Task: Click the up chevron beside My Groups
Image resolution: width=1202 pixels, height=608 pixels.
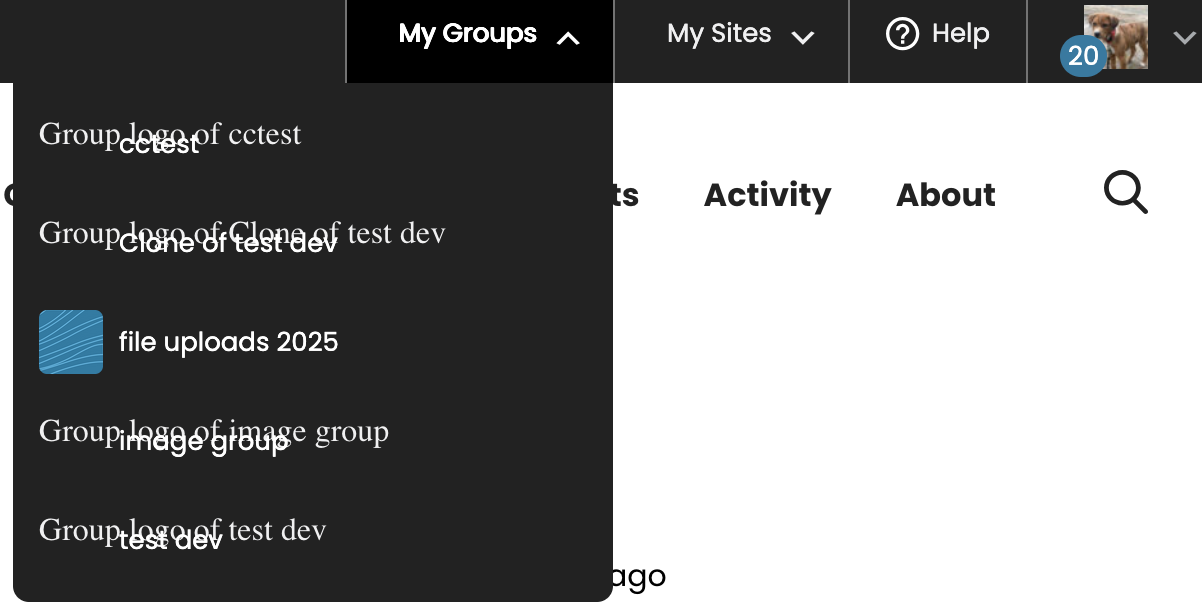Action: coord(568,39)
